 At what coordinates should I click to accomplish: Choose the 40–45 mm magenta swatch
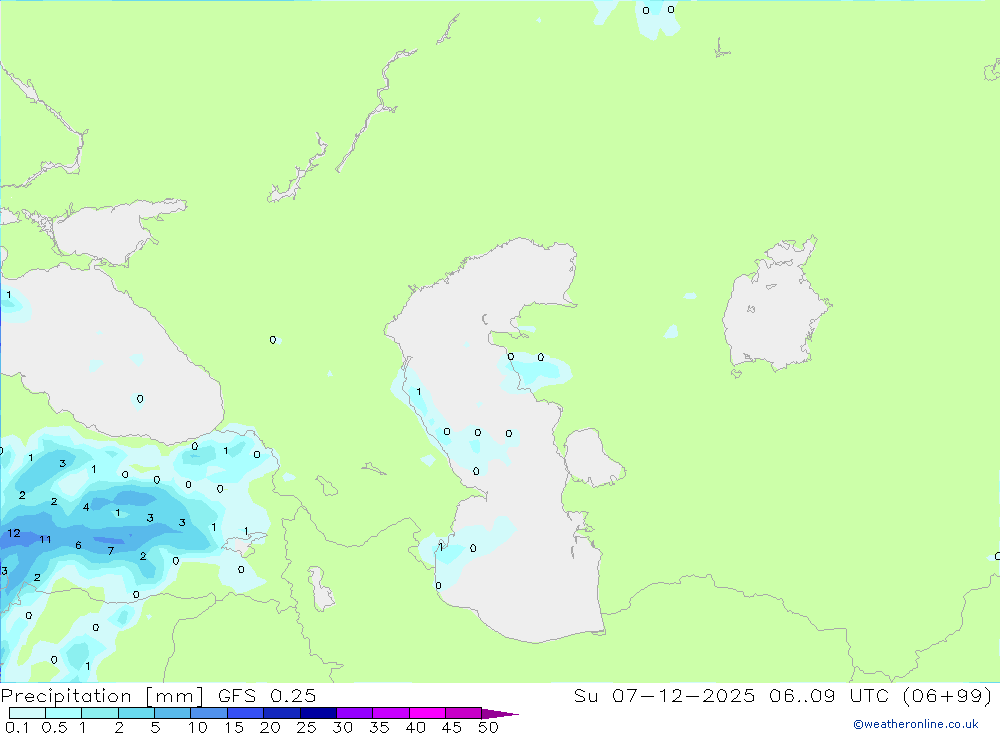point(427,713)
